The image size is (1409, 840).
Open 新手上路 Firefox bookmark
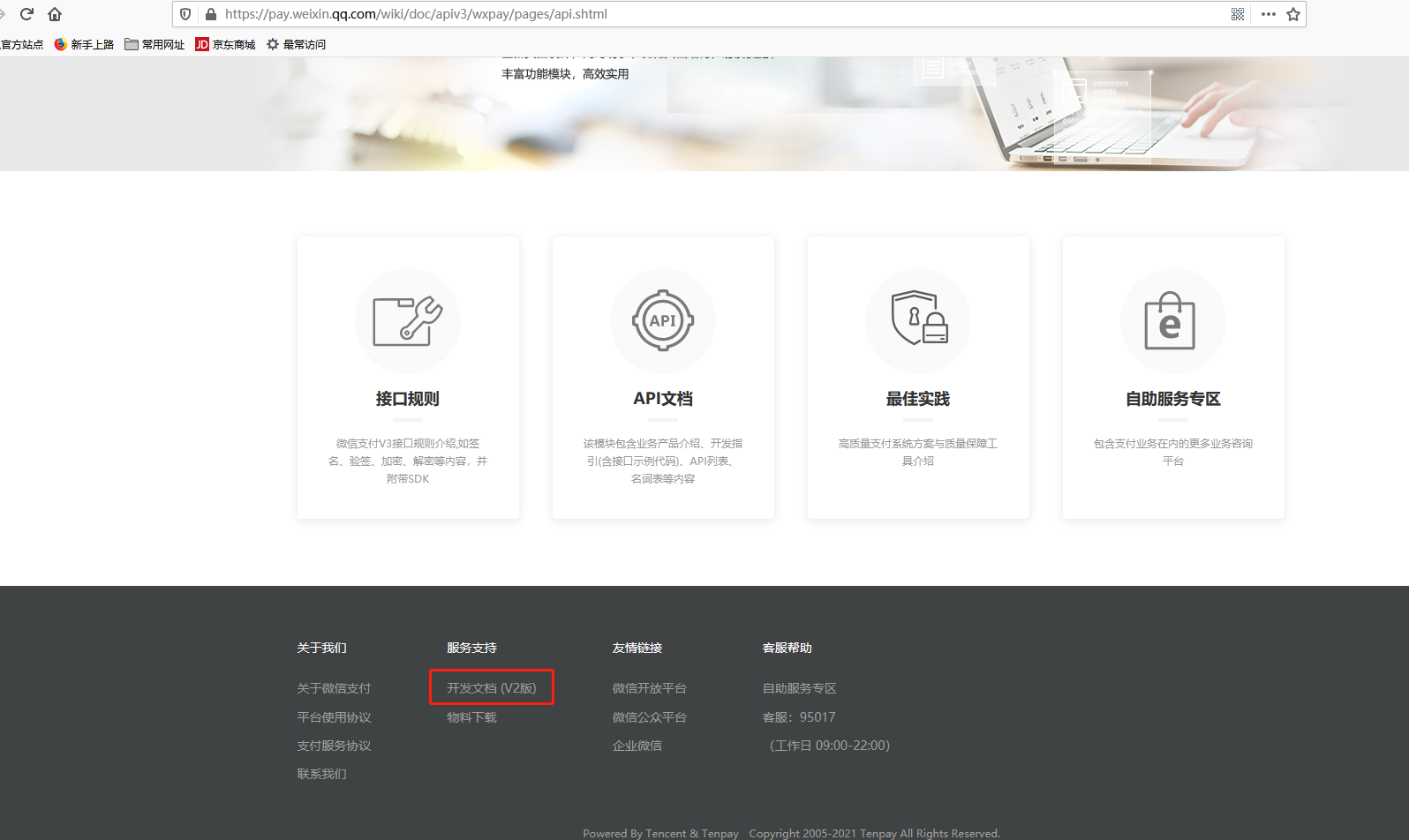(84, 44)
